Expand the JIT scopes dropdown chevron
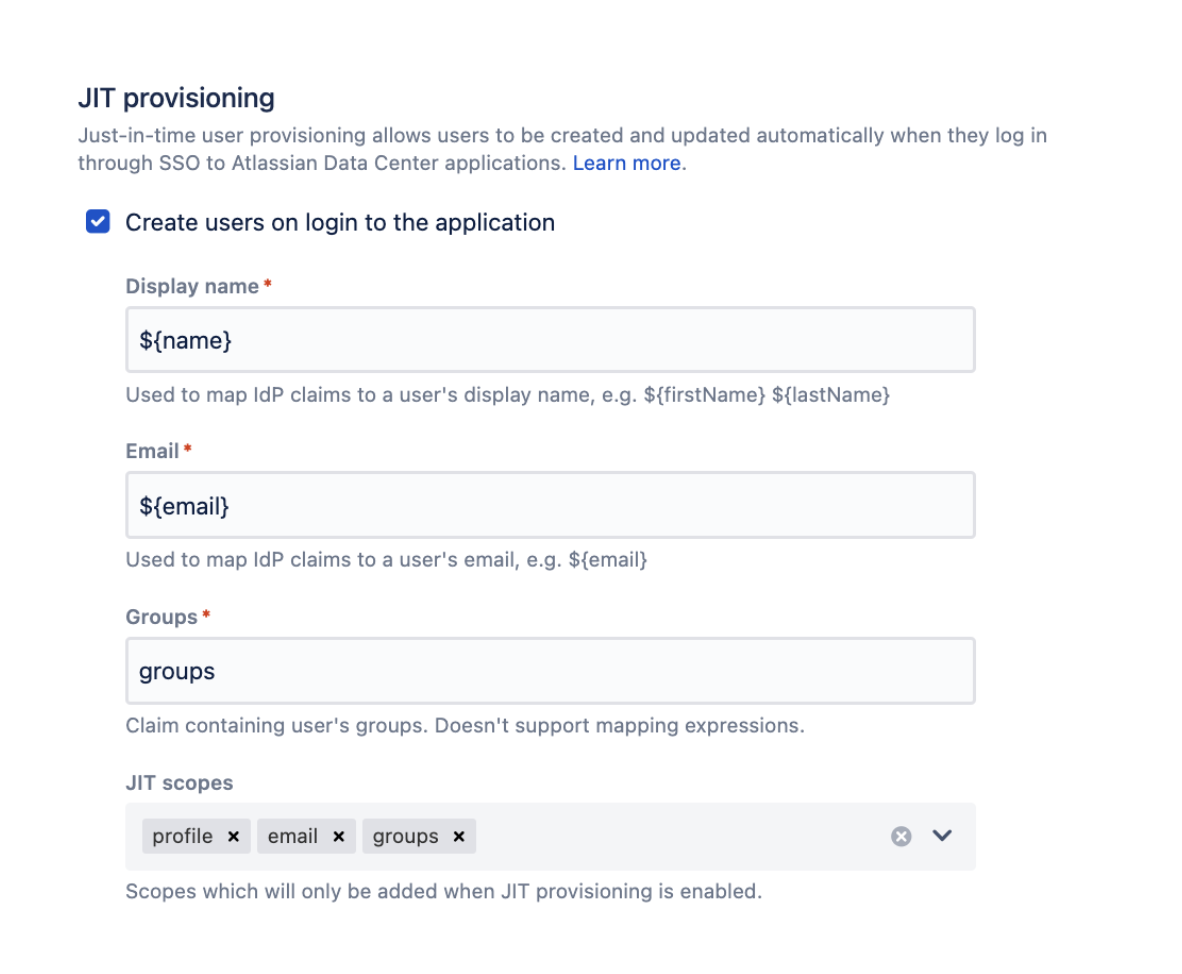Viewport: 1182px width, 974px height. [942, 836]
